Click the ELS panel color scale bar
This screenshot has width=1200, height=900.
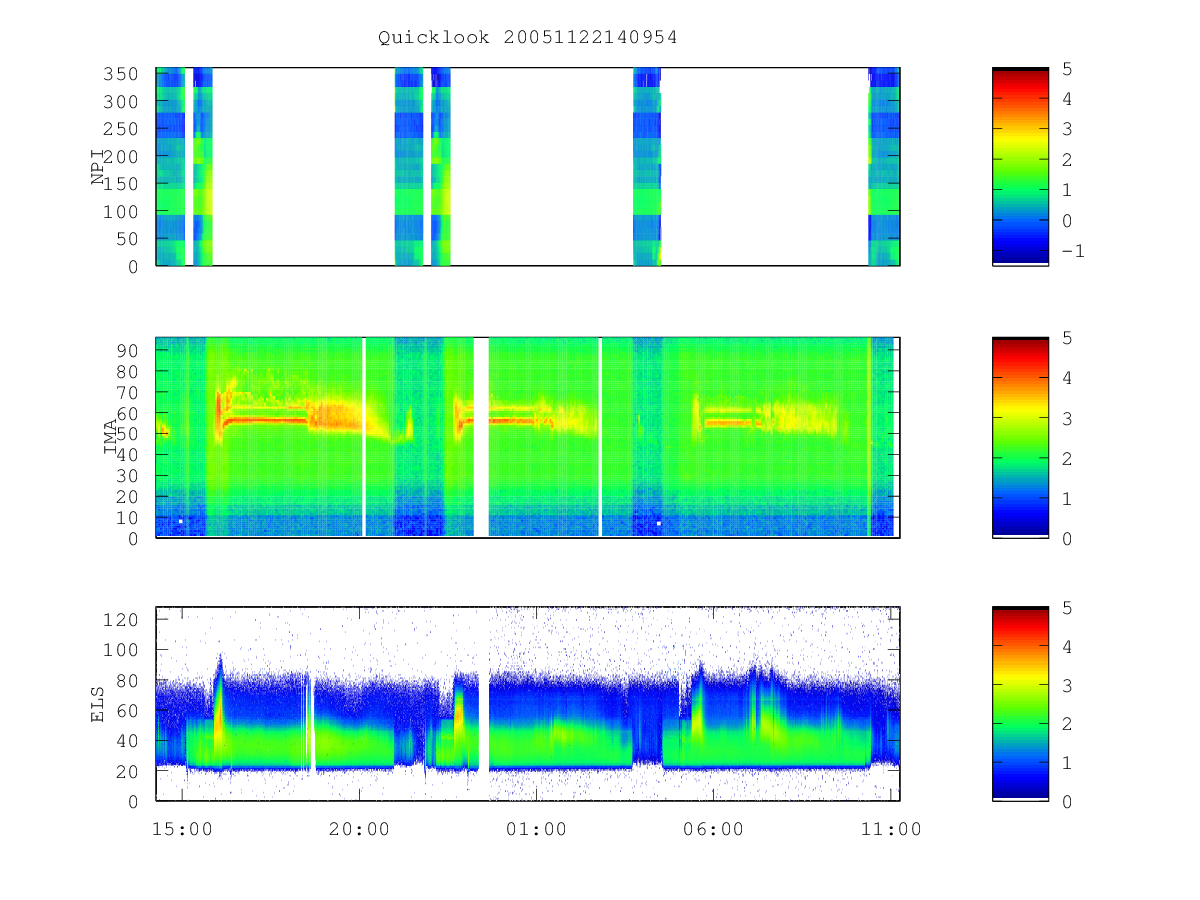pos(1020,704)
